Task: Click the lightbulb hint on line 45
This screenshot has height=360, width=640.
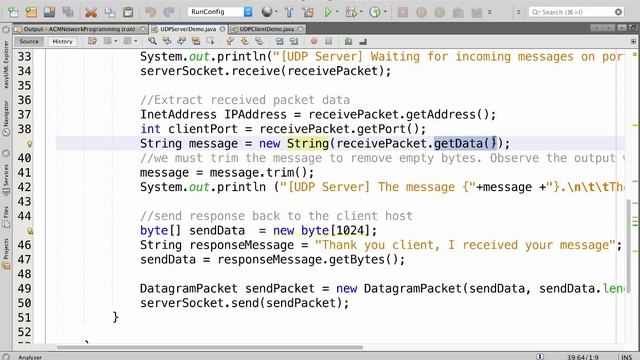Action: click(x=30, y=231)
